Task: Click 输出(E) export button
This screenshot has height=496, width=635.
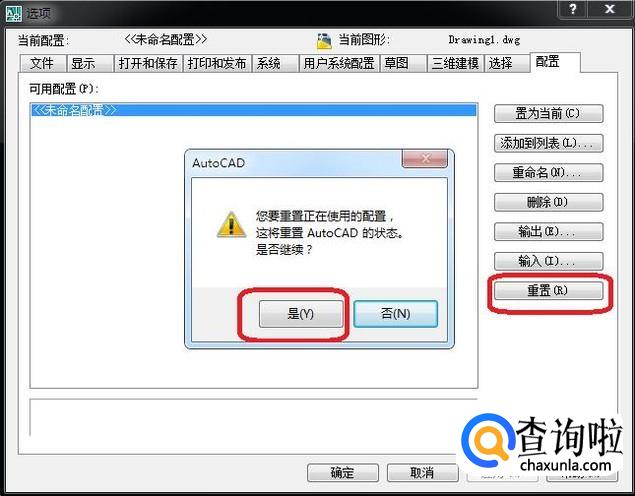Action: [548, 232]
